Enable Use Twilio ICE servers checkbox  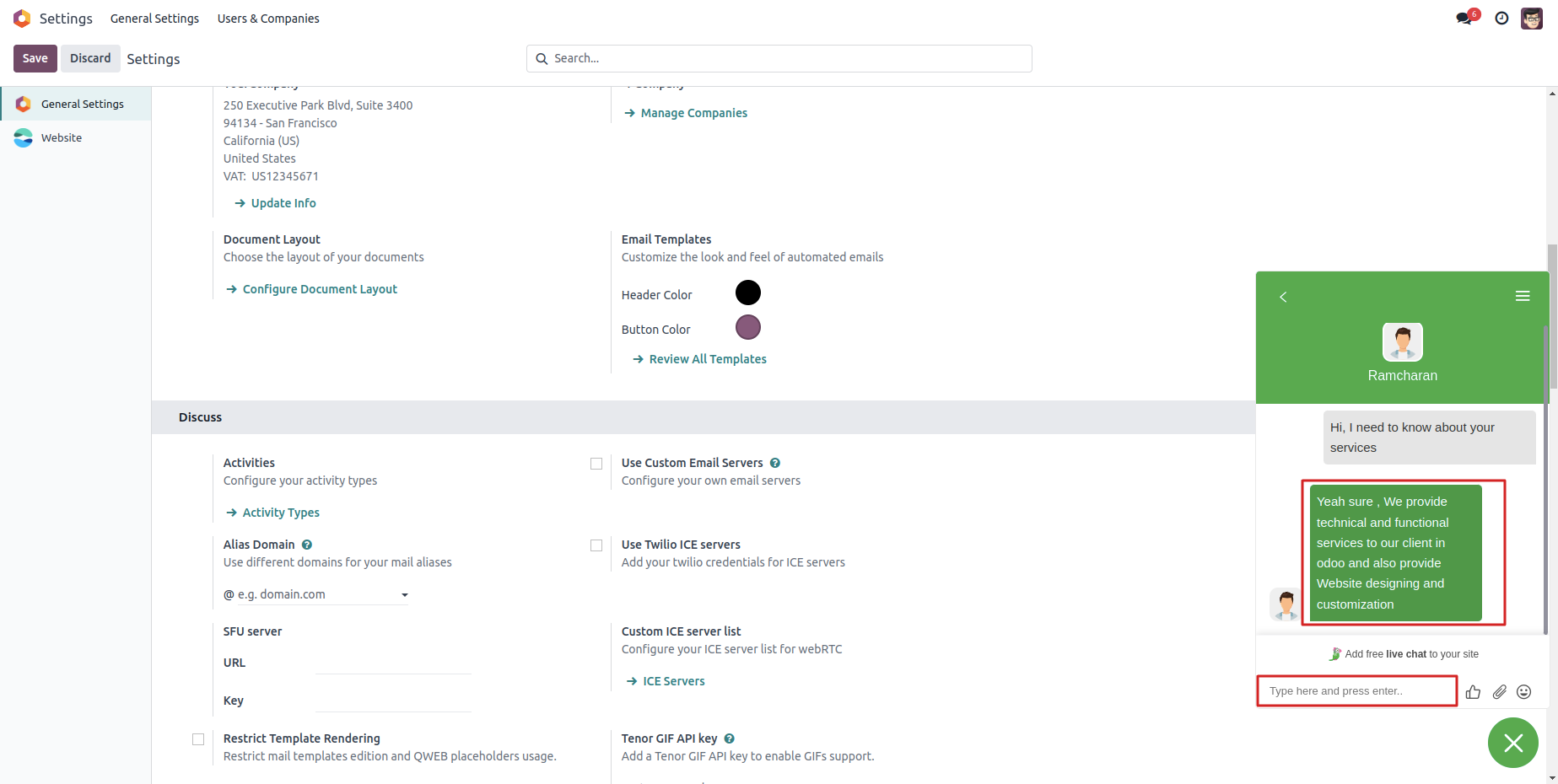tap(596, 545)
